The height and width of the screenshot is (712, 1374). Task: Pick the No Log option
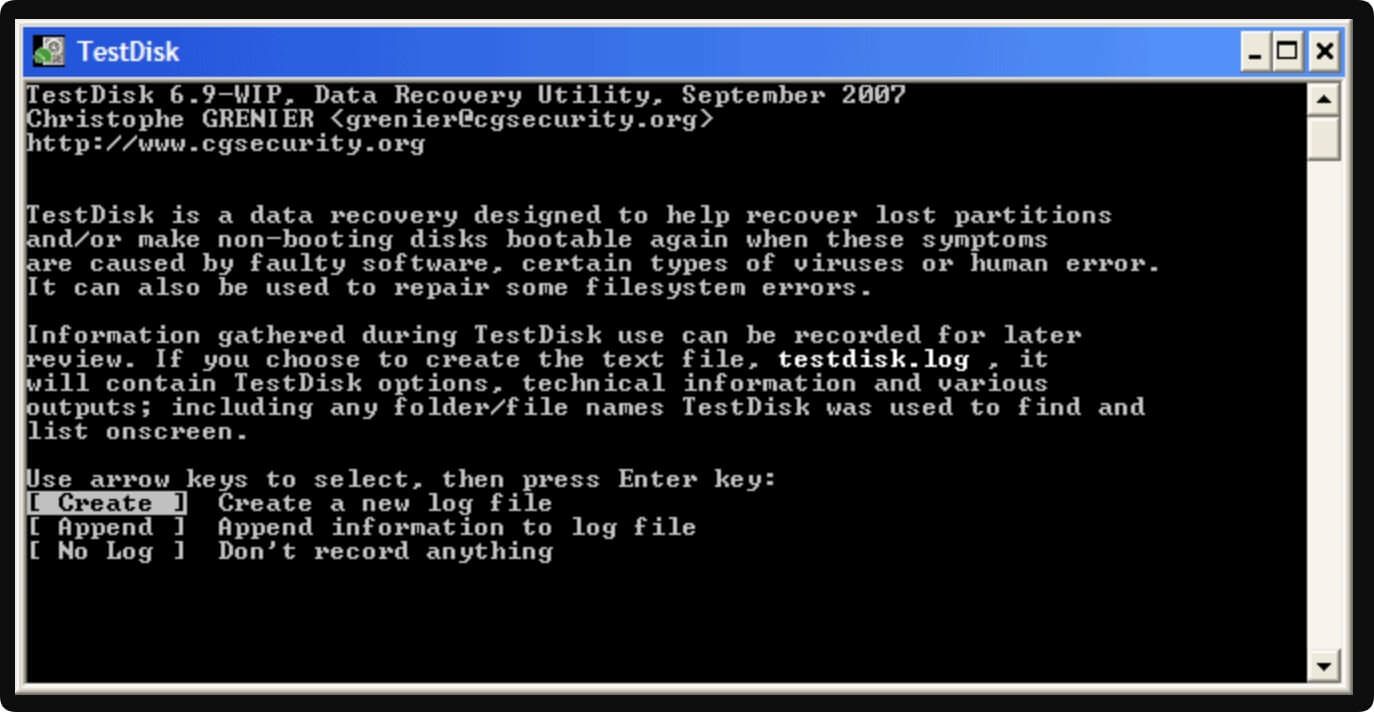tap(107, 551)
